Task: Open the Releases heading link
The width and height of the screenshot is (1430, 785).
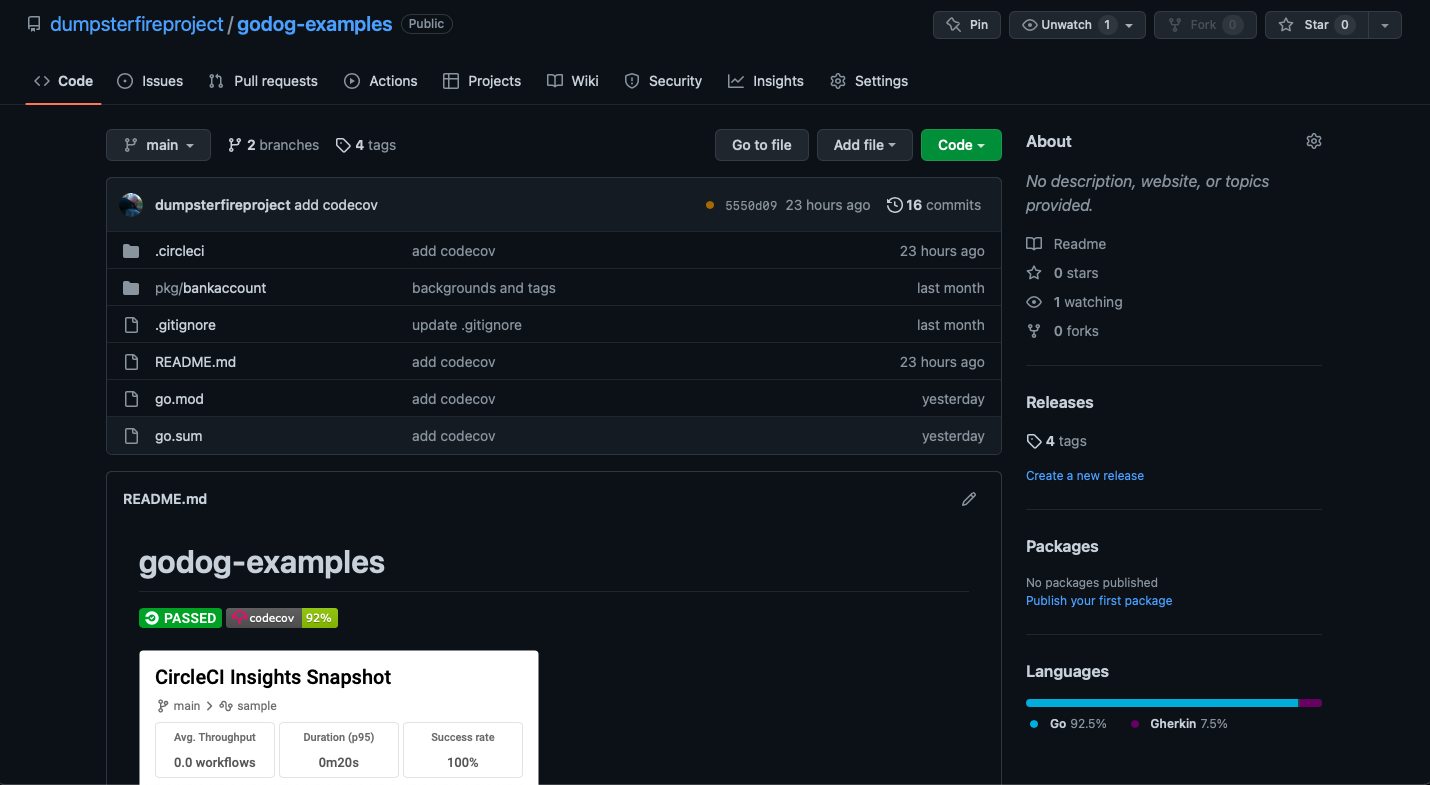Action: tap(1060, 403)
